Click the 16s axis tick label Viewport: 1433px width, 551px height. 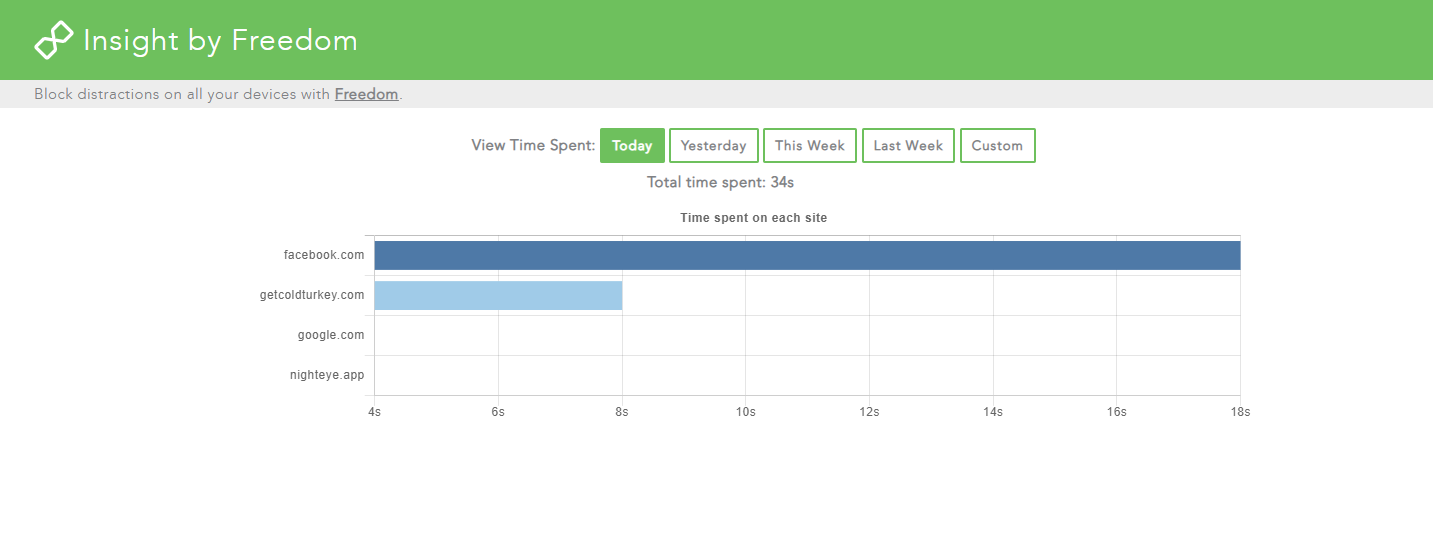[x=1116, y=412]
